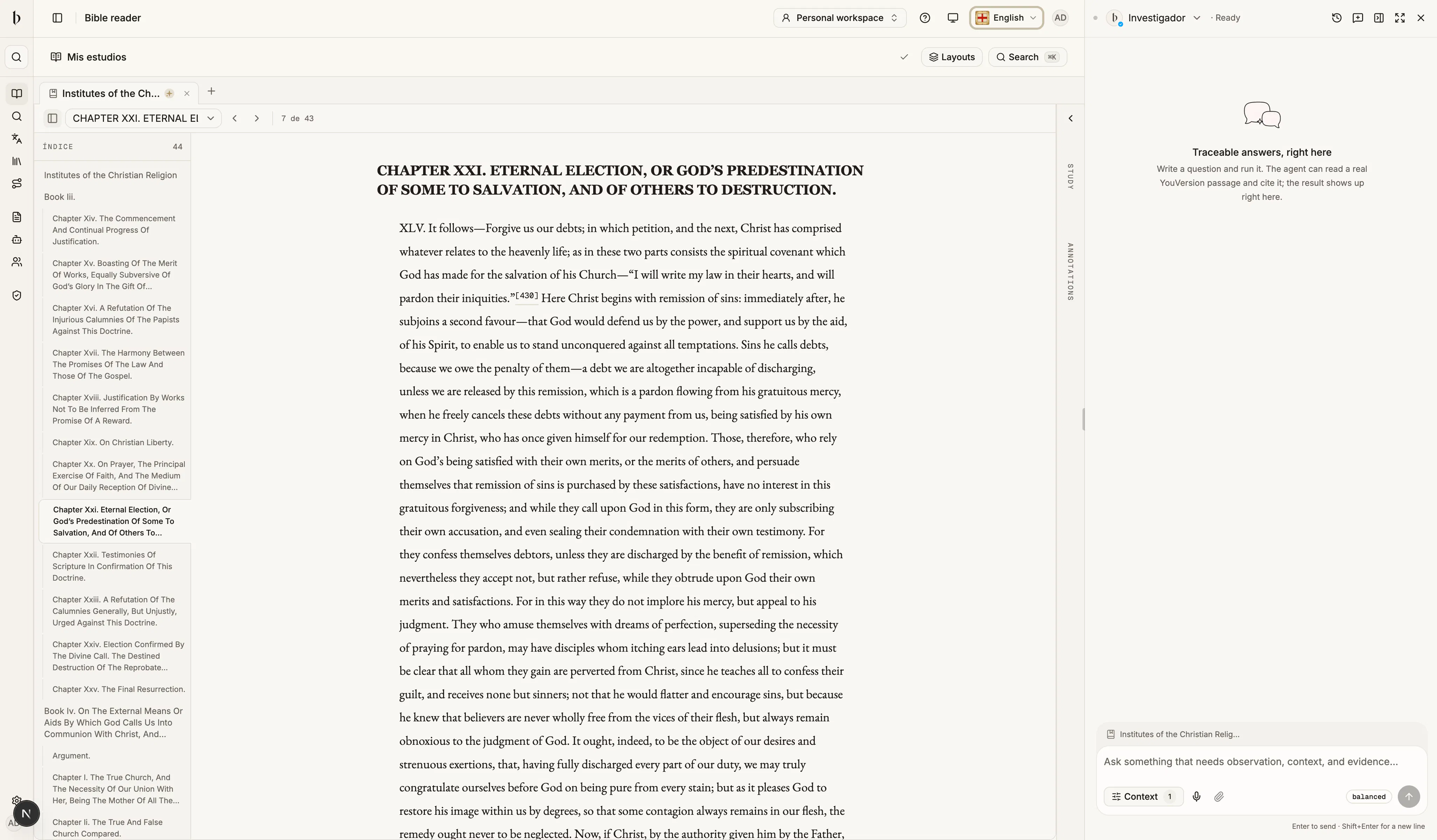This screenshot has width=1437, height=840.
Task: Open Chapter I. The True Church index entry
Action: point(116,789)
